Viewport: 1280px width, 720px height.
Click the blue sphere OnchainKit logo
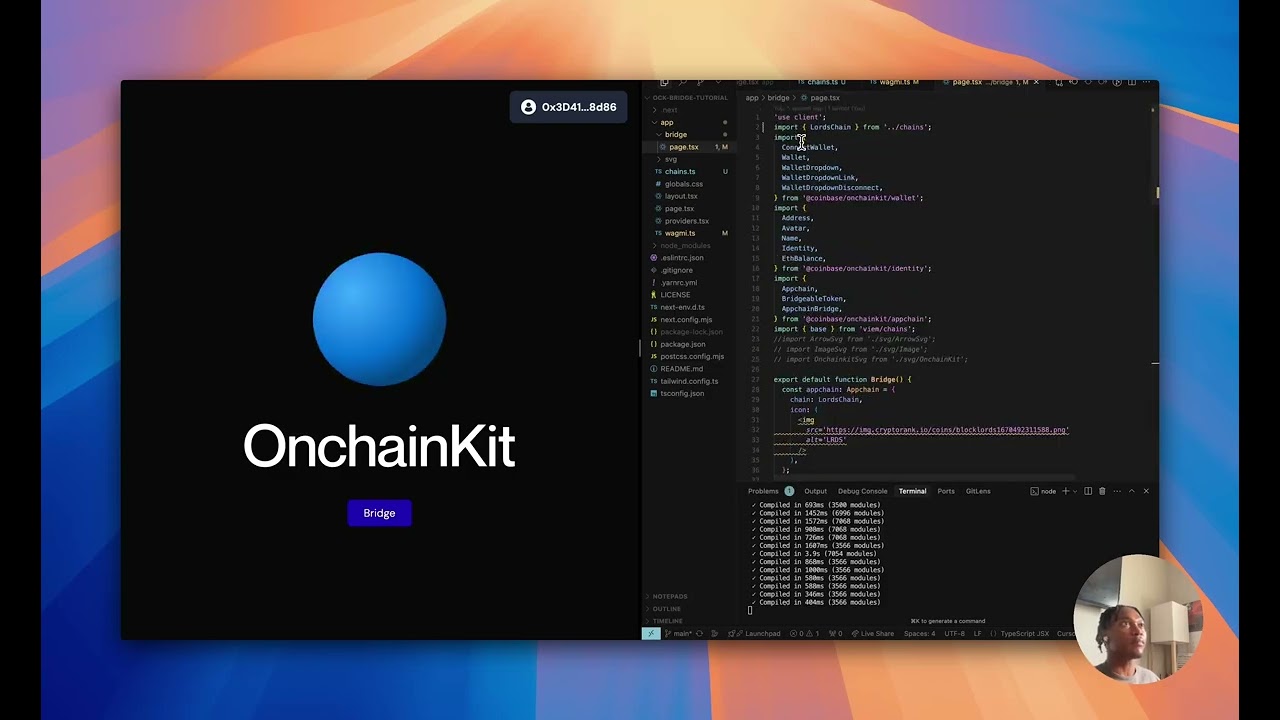point(379,319)
